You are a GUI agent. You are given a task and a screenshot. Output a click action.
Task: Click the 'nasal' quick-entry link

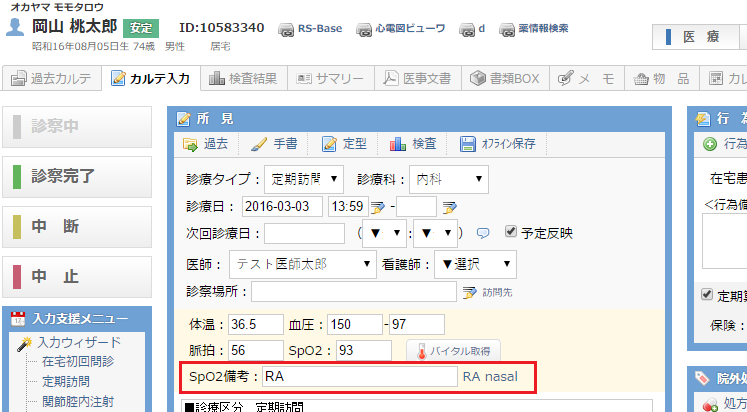(501, 377)
